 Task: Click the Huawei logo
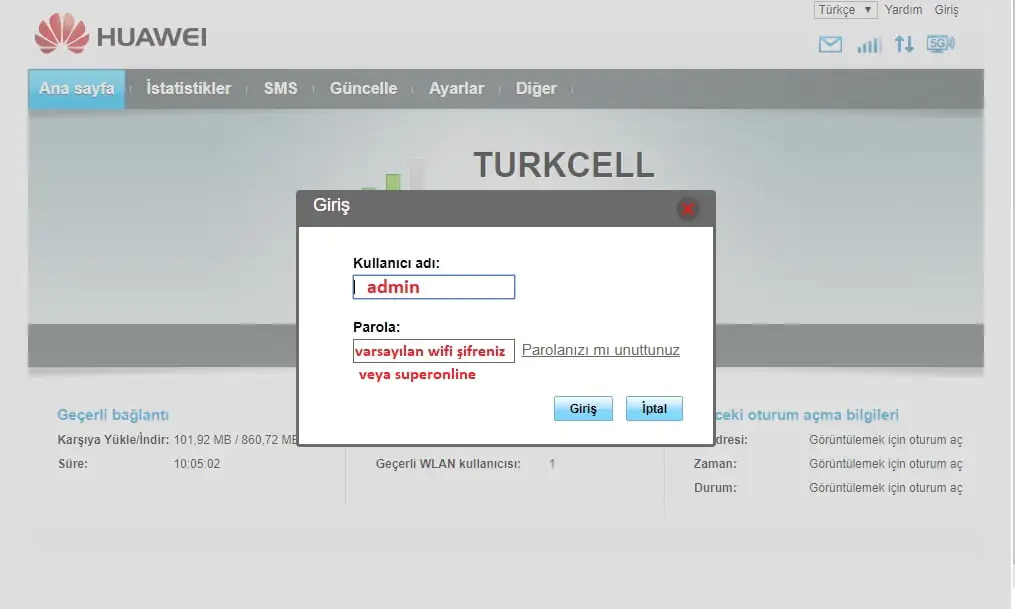point(120,34)
